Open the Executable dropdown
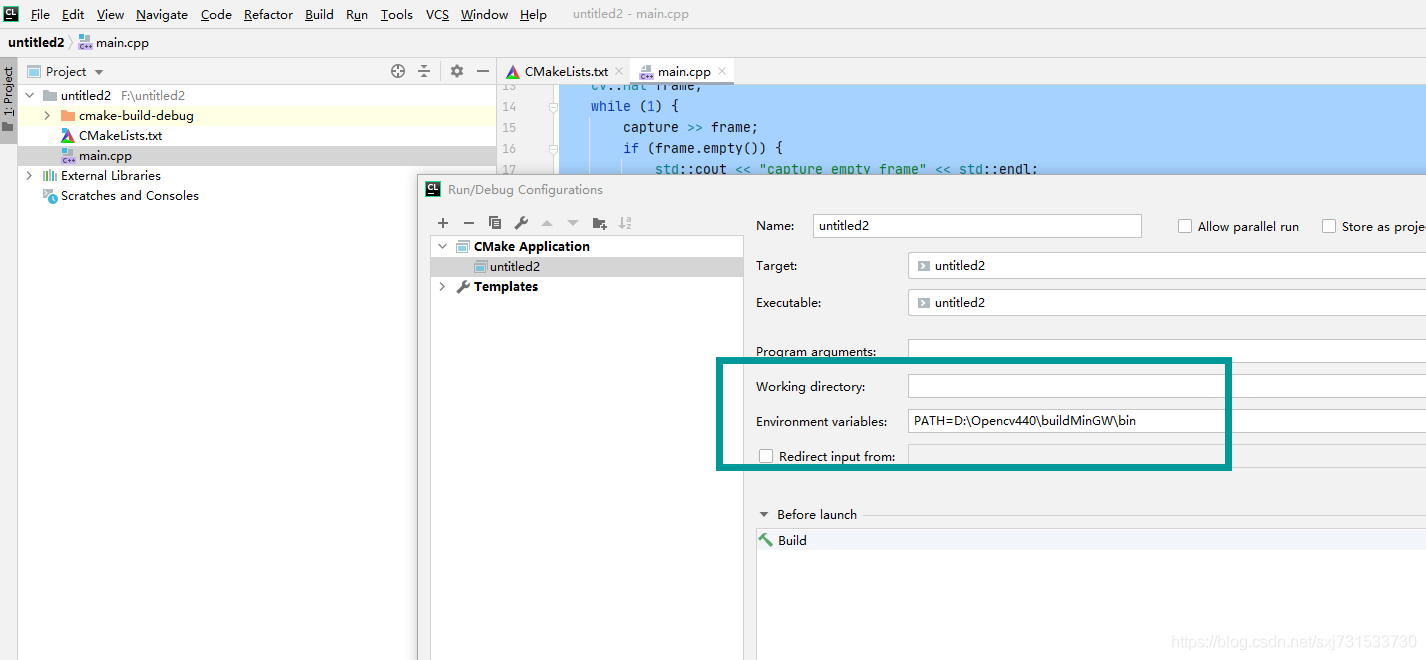Image resolution: width=1426 pixels, height=660 pixels. [x=1167, y=302]
